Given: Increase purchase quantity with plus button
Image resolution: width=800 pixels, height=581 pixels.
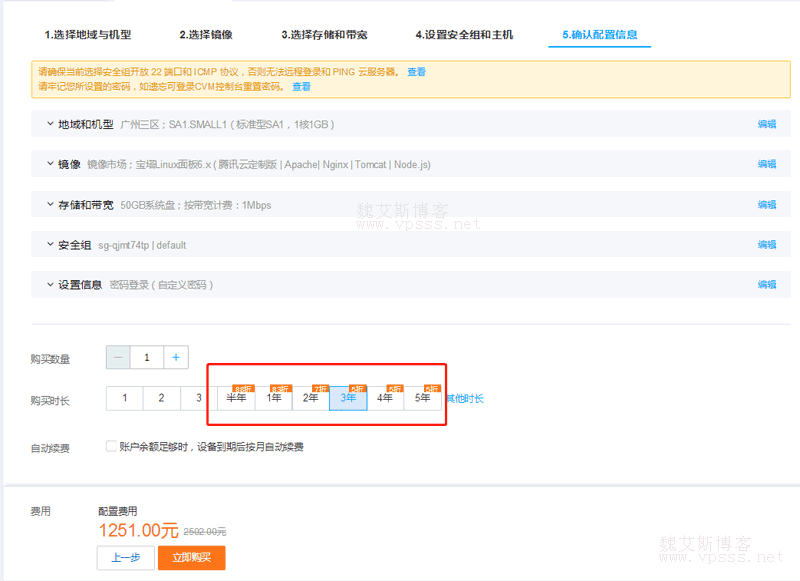Looking at the screenshot, I should tap(175, 357).
